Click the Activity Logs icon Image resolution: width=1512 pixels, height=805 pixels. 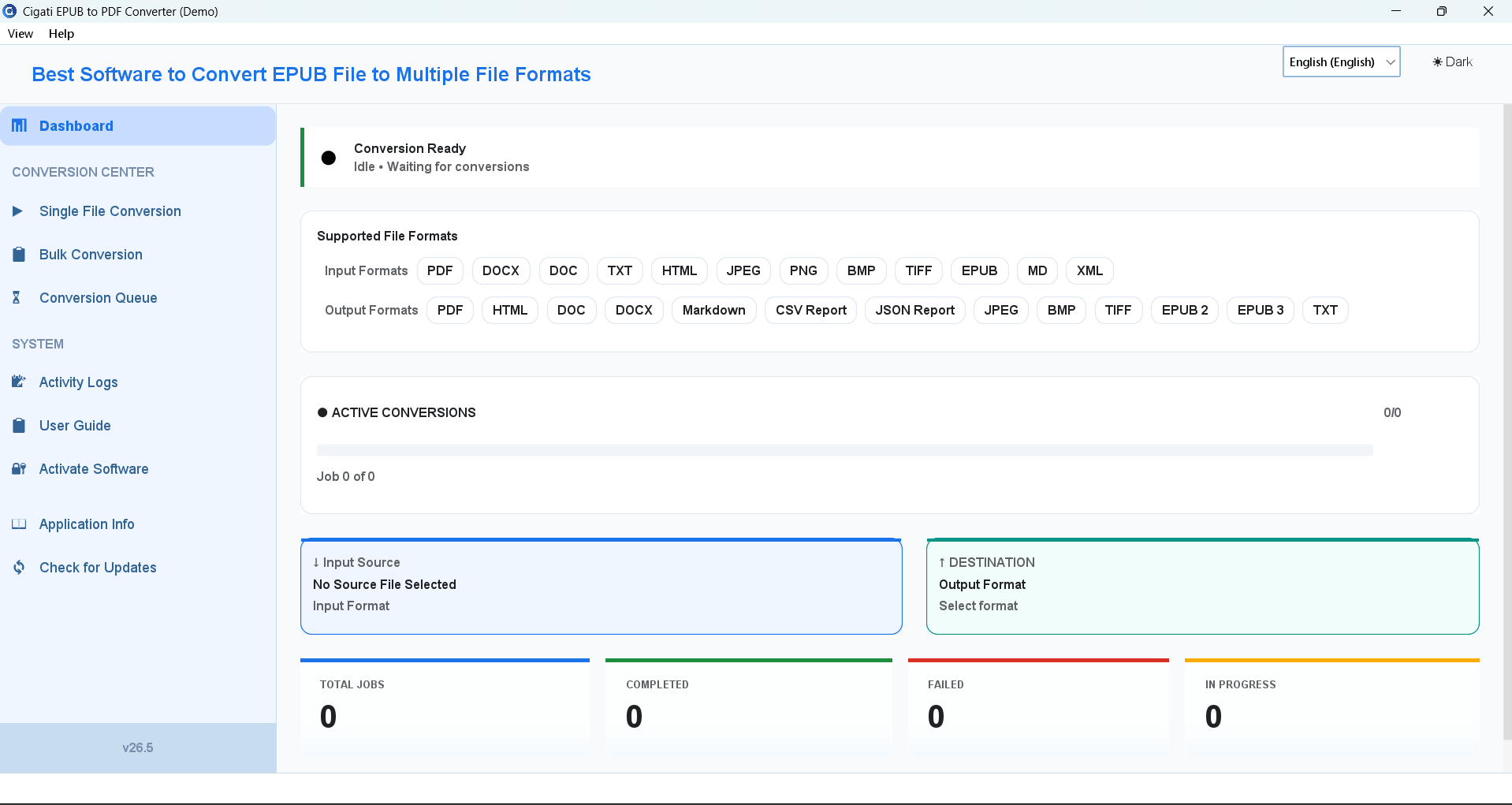(x=19, y=382)
